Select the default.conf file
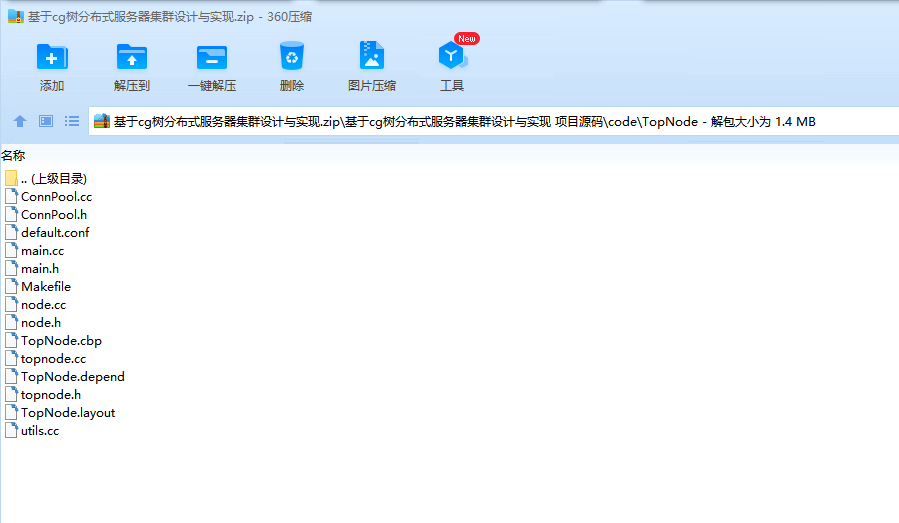Screen dimensions: 899x523 (55, 232)
